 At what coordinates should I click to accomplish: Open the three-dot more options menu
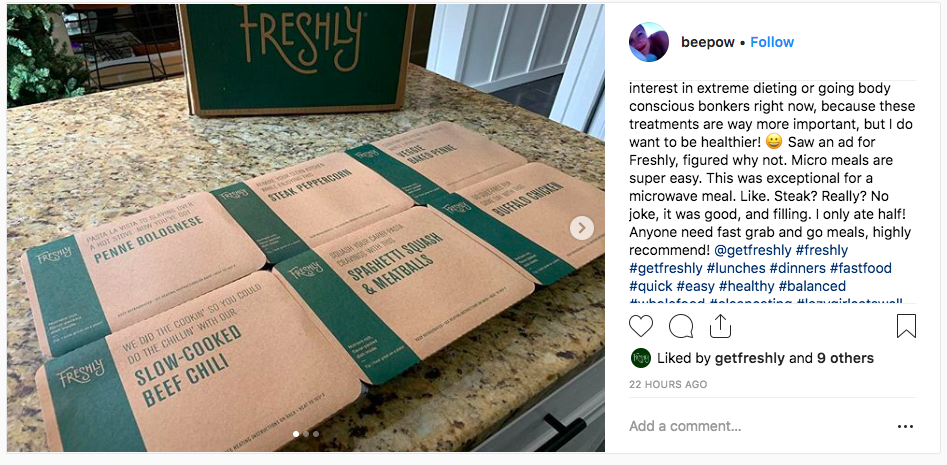click(905, 426)
